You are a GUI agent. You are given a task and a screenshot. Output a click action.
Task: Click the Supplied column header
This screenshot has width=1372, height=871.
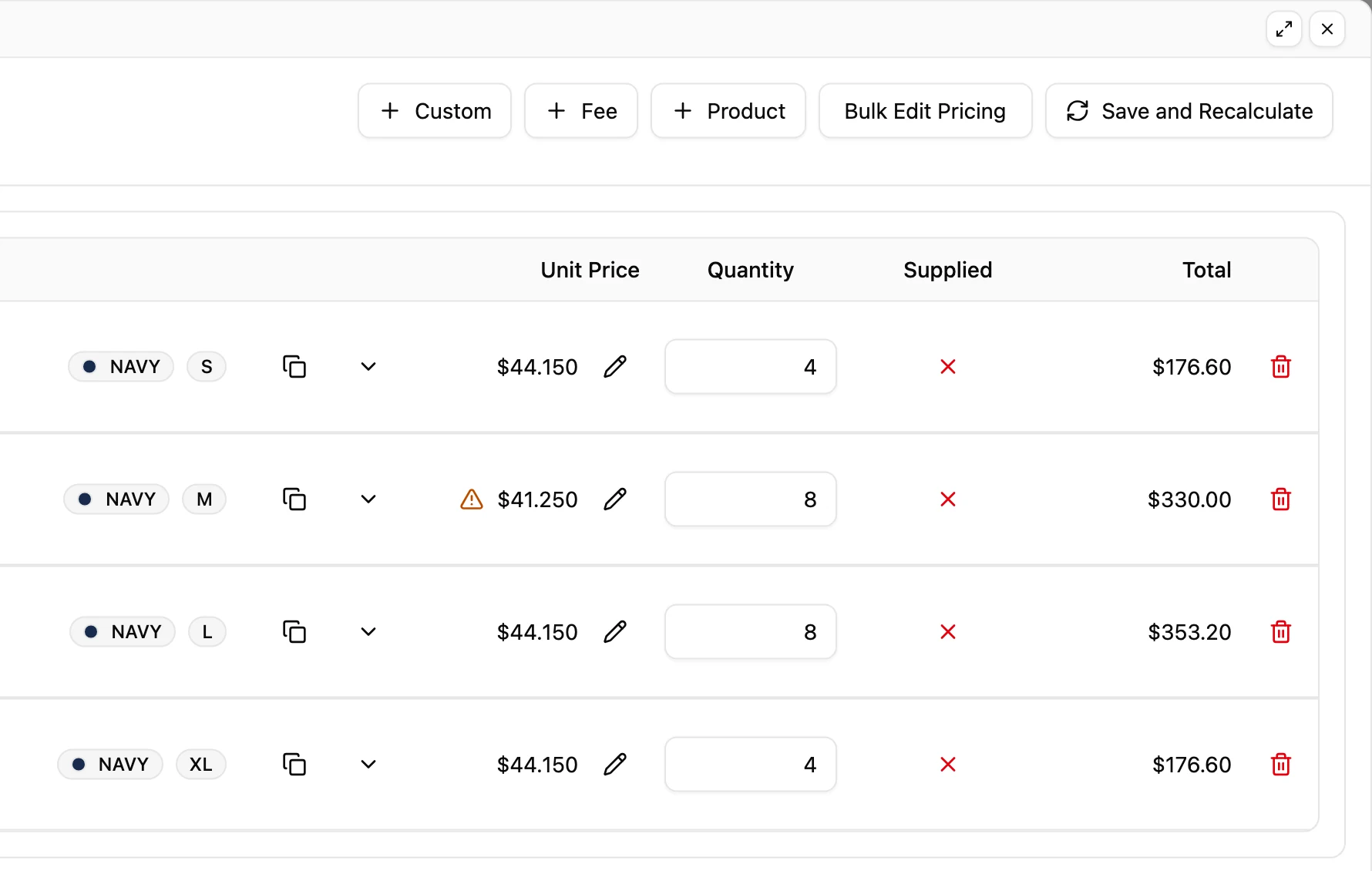coord(948,270)
